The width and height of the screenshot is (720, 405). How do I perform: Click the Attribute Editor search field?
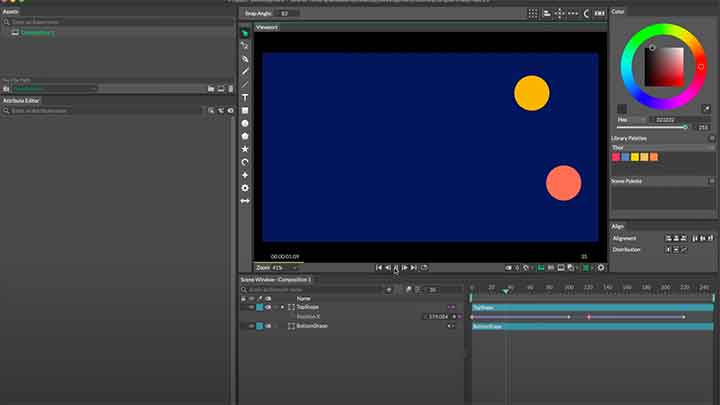pyautogui.click(x=102, y=111)
